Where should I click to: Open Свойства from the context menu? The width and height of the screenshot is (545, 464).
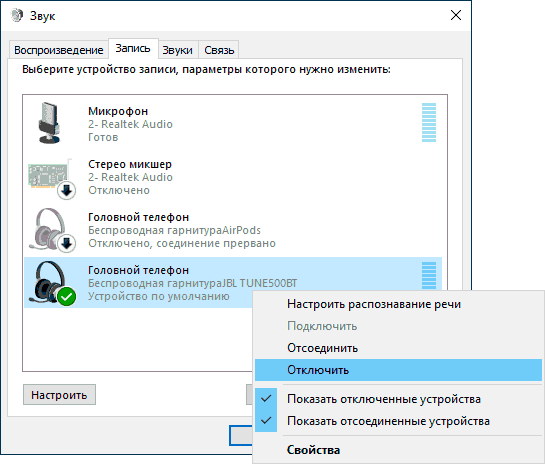pyautogui.click(x=398, y=450)
